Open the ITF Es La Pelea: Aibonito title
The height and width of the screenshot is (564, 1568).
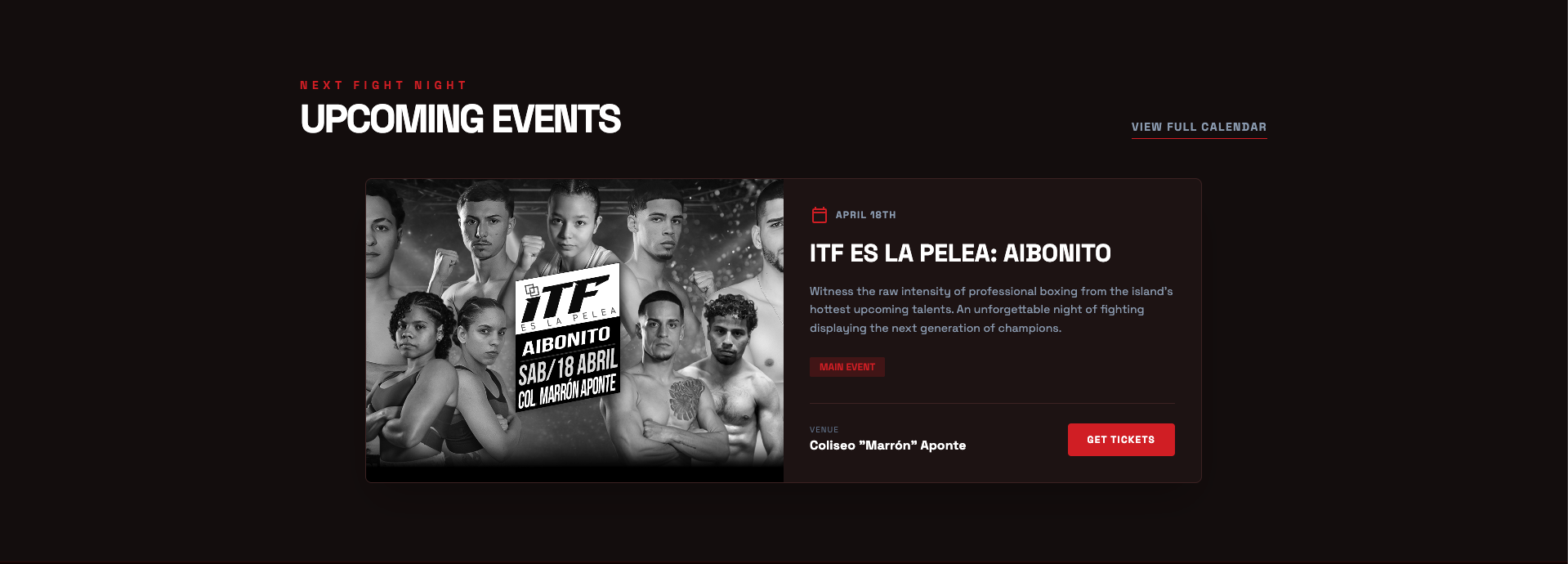(960, 253)
